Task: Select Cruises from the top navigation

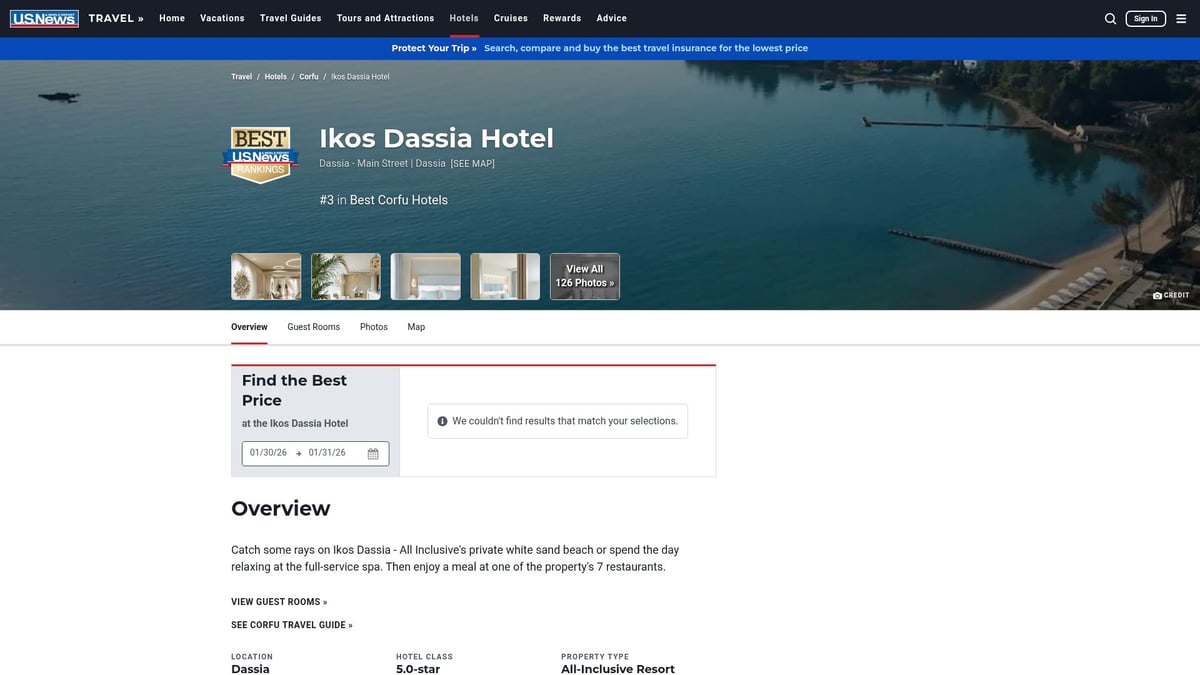Action: (x=510, y=17)
